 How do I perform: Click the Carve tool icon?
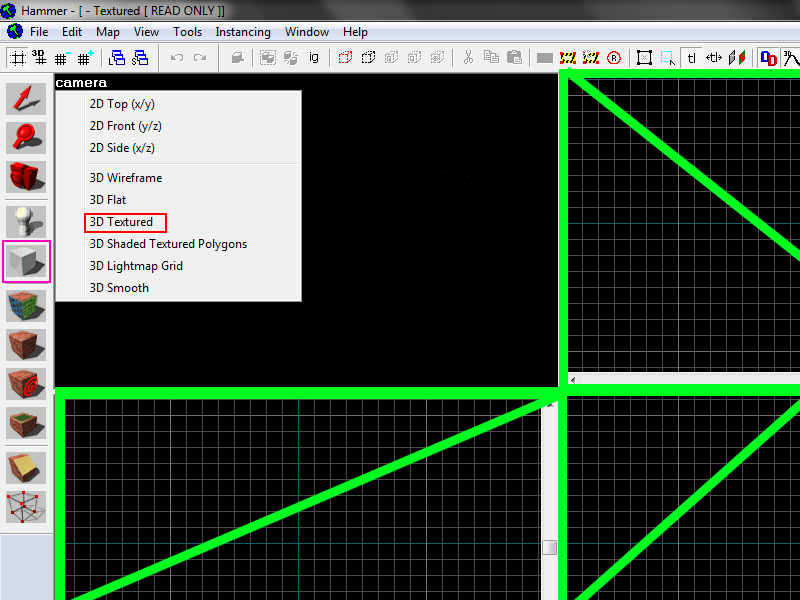[237, 58]
